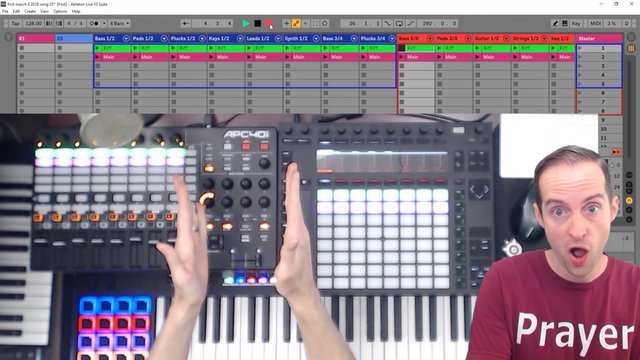Viewport: 640px width, 360px height.
Task: Enable MIDI map mode
Action: point(596,24)
